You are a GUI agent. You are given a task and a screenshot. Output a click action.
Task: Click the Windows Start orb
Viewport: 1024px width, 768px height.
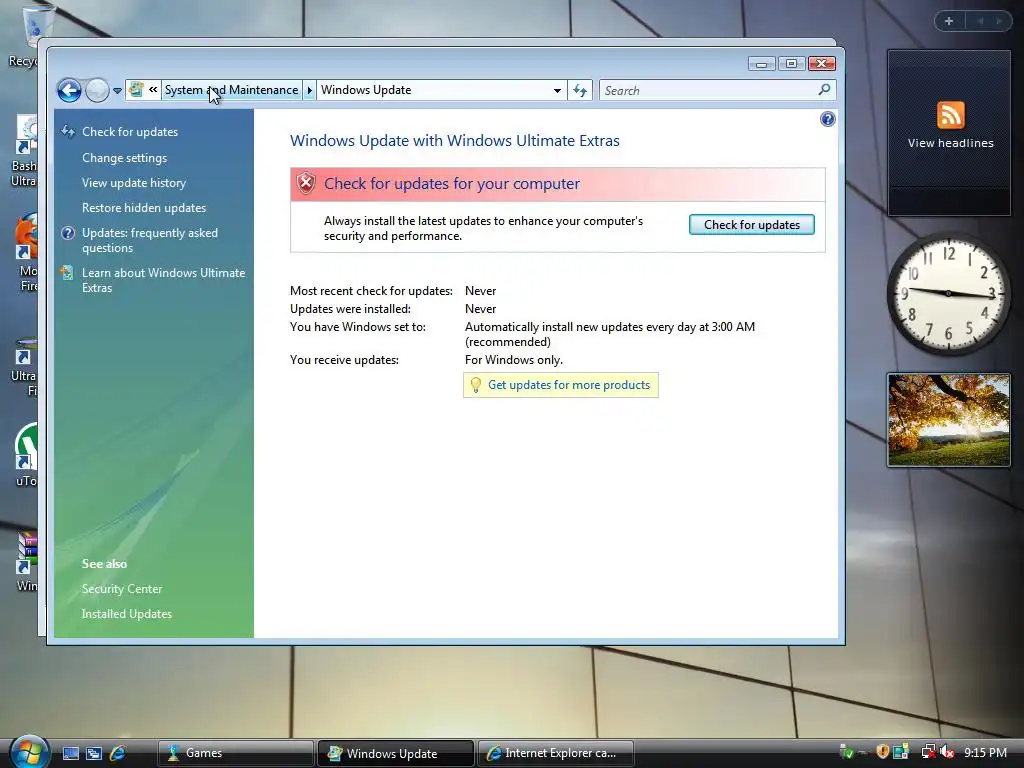click(29, 751)
